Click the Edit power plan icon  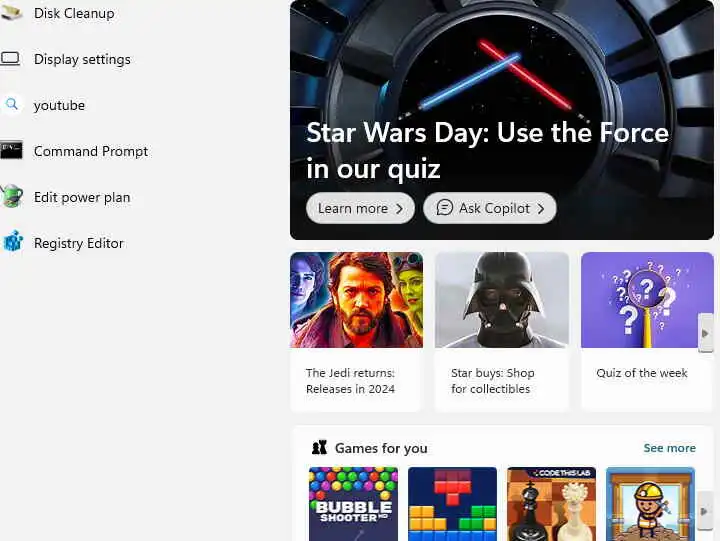[11, 196]
